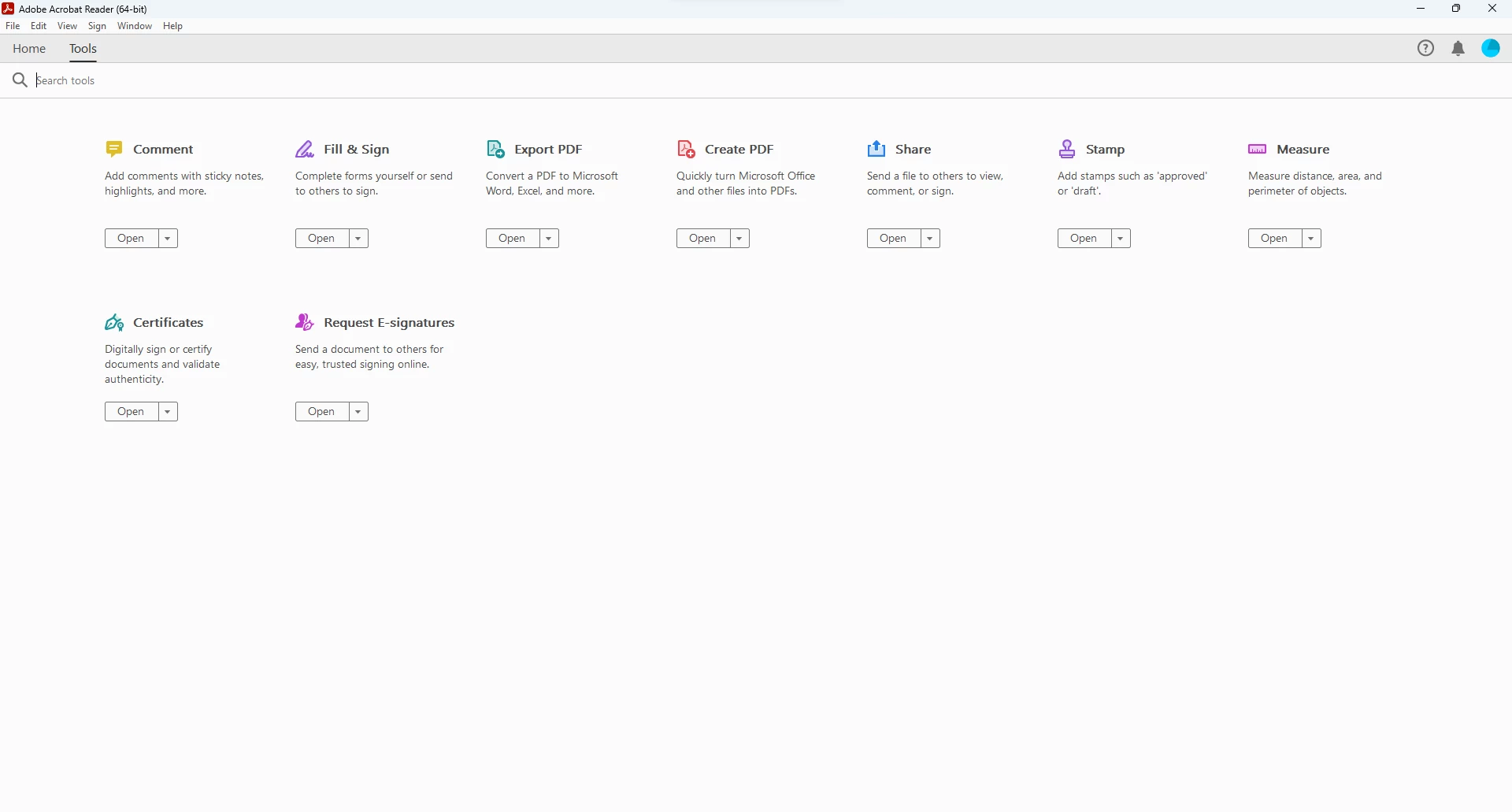Screen dimensions: 1512x812
Task: Open the Help question mark icon
Action: [1426, 49]
